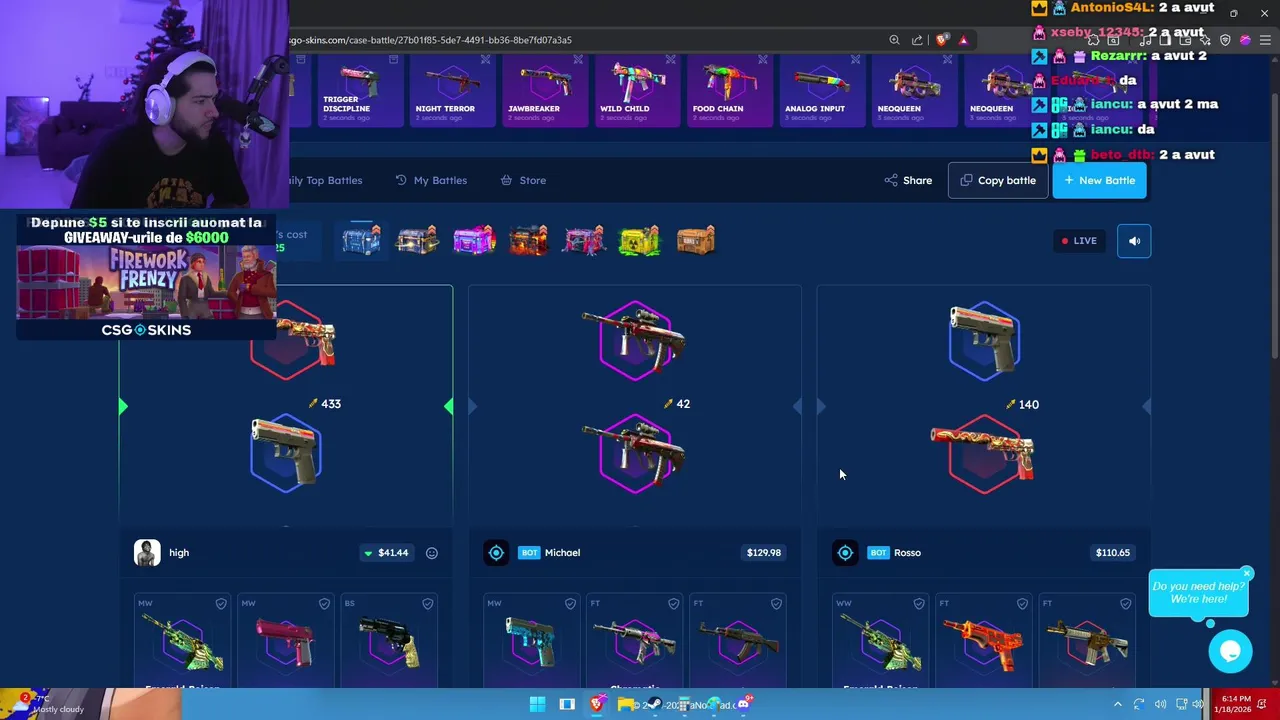Click bot Rosso's avatar icon

845,553
